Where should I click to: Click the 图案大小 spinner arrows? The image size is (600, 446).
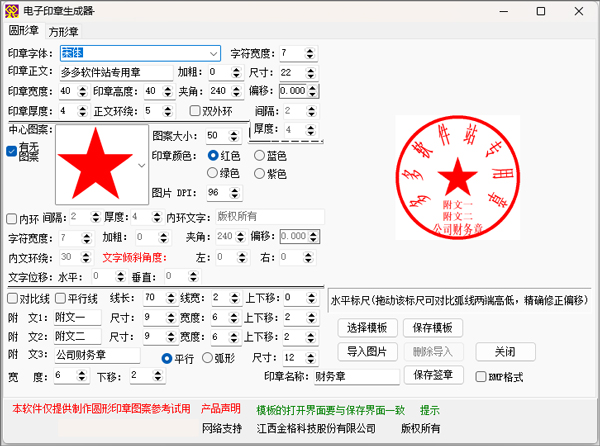click(x=233, y=136)
